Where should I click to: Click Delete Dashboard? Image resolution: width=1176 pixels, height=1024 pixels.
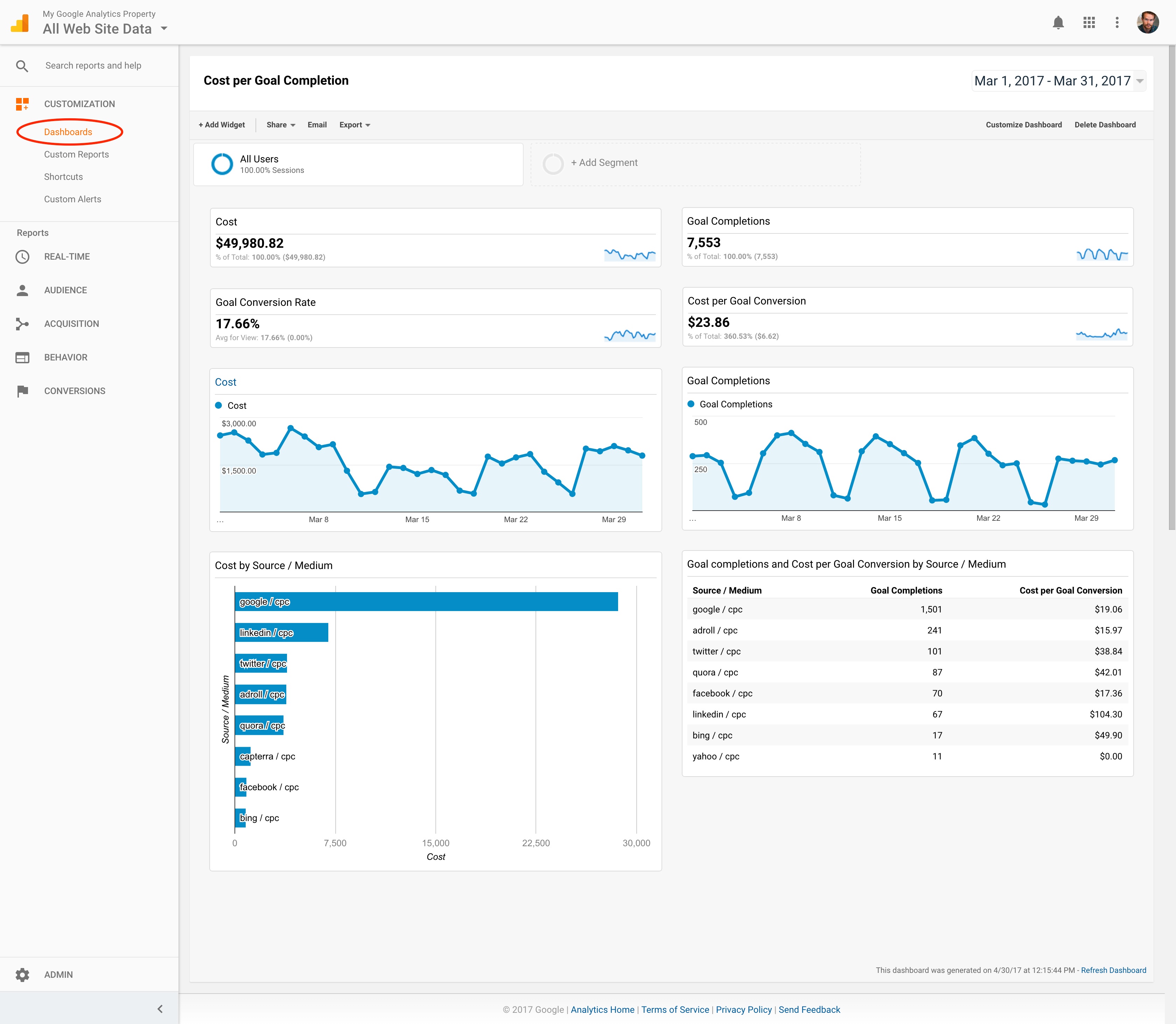click(x=1105, y=125)
